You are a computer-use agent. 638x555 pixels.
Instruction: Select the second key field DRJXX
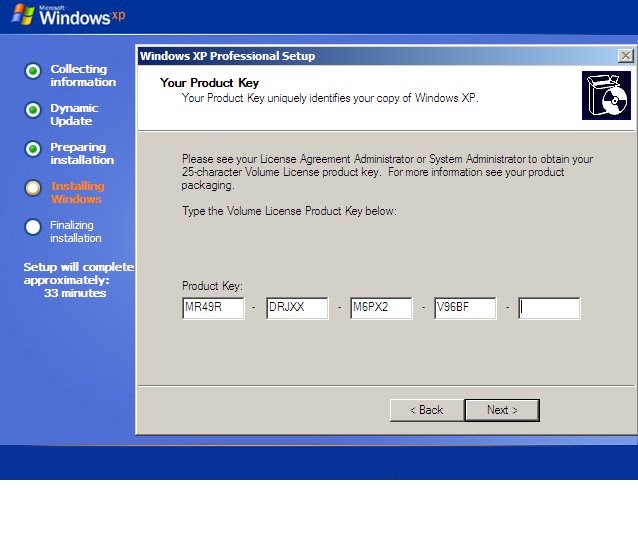297,308
